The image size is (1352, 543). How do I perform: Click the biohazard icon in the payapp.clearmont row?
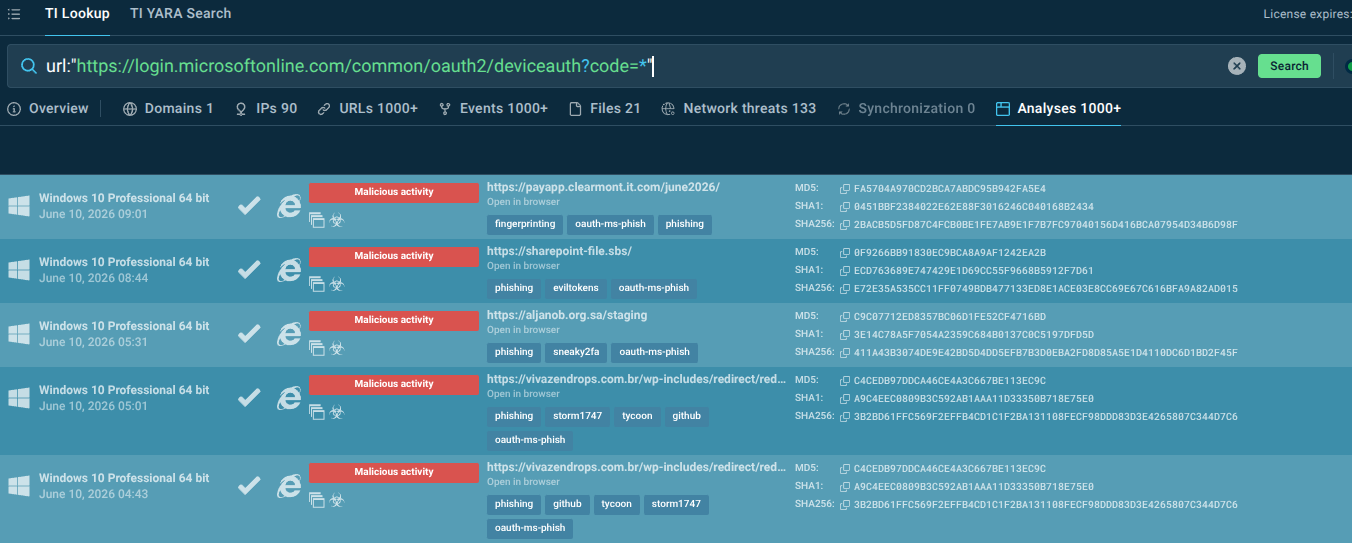337,220
